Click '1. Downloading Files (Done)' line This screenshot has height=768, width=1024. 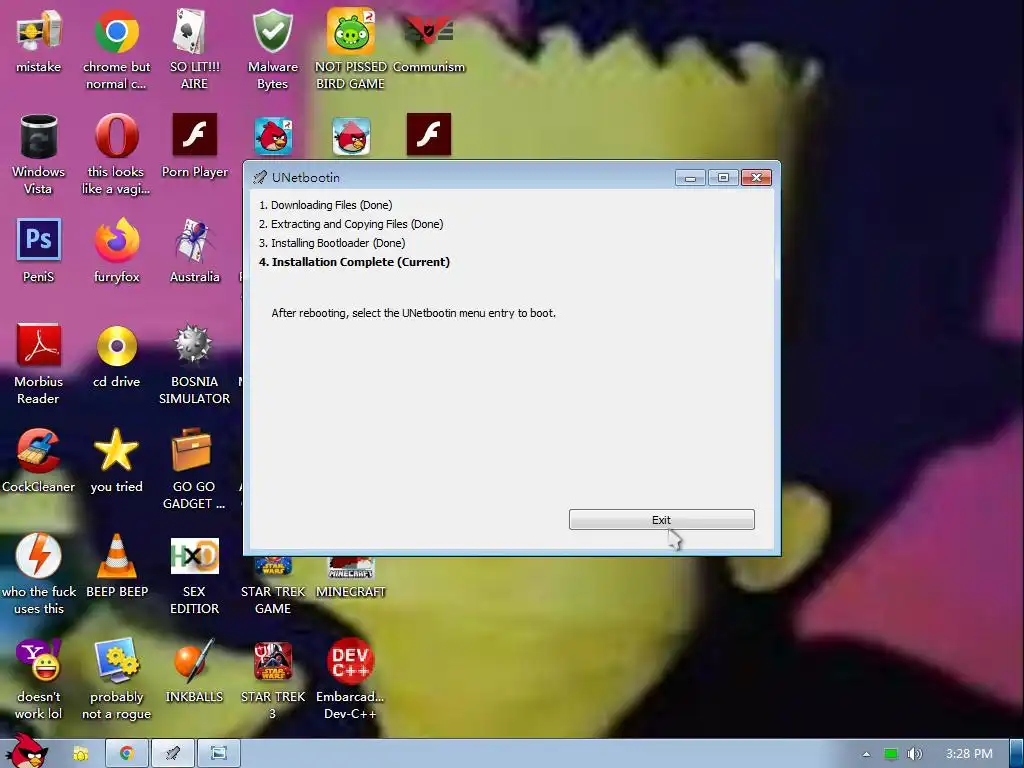(325, 205)
